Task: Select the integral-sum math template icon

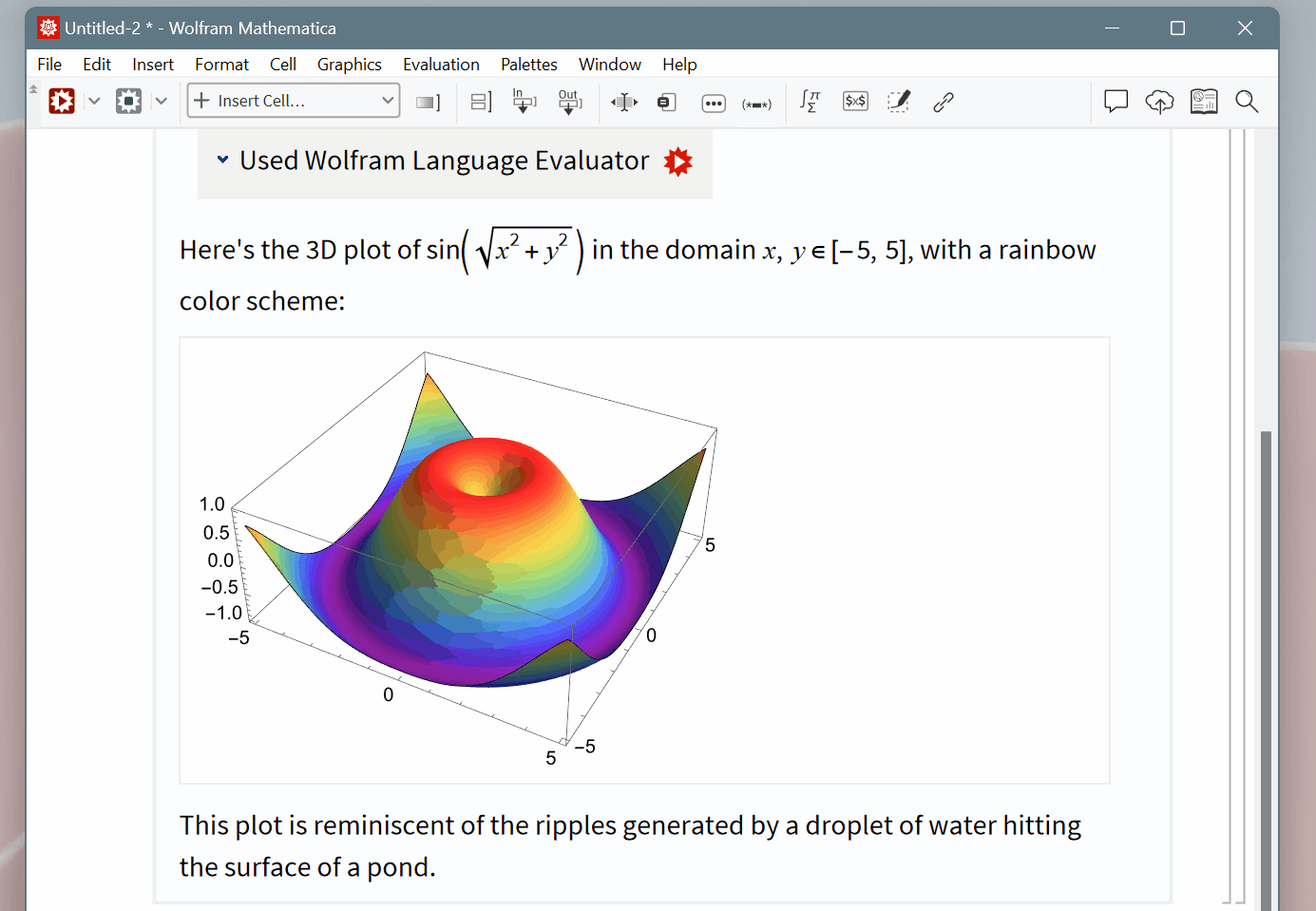Action: (810, 101)
